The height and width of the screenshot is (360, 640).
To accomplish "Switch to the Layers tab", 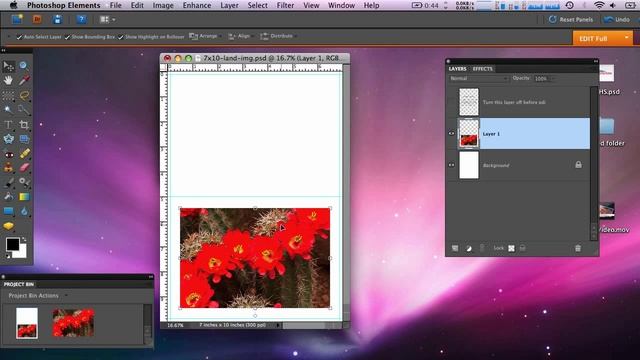I will pos(457,69).
